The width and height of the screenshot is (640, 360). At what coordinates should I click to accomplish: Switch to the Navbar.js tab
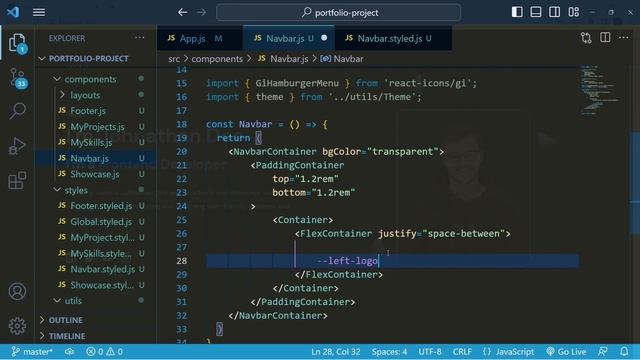point(288,38)
